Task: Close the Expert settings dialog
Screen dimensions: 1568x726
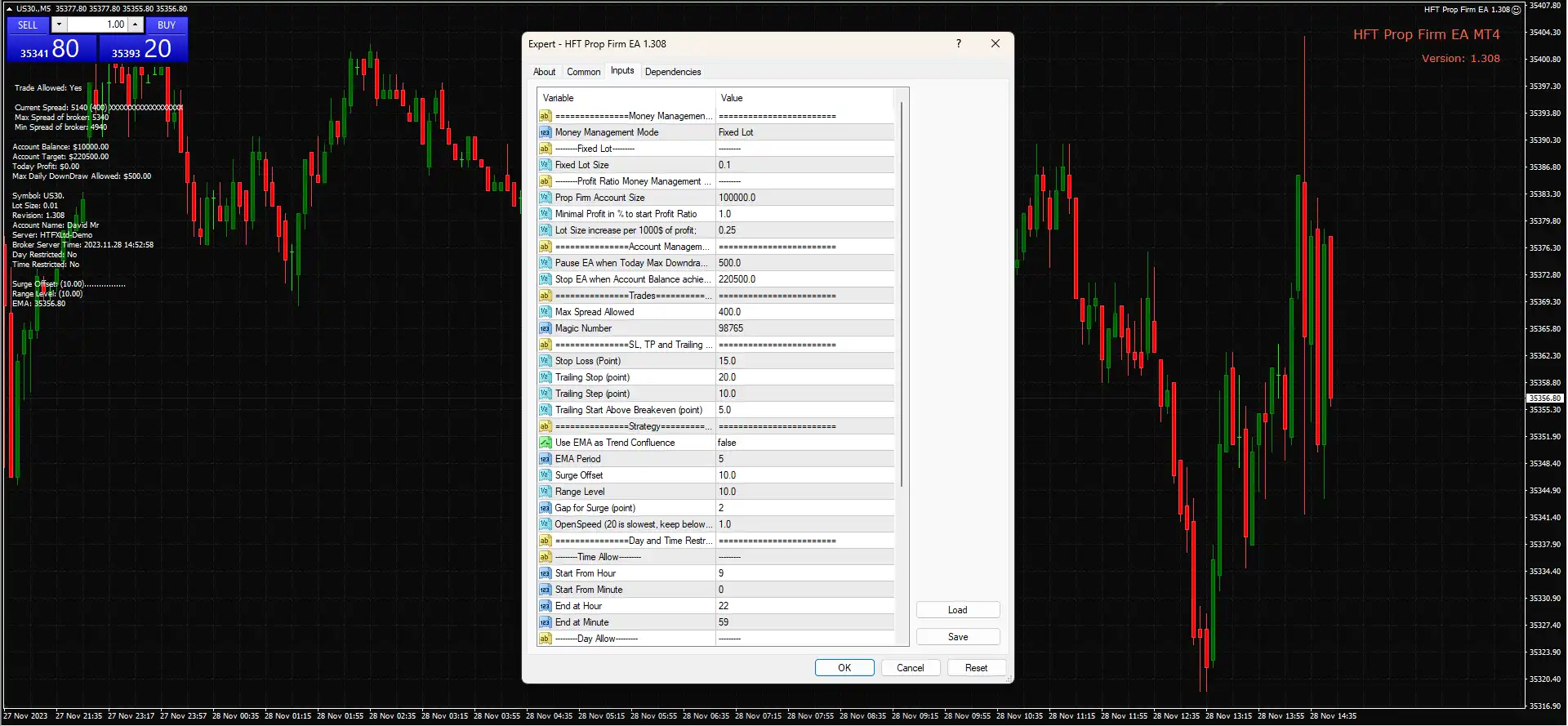Action: 996,44
